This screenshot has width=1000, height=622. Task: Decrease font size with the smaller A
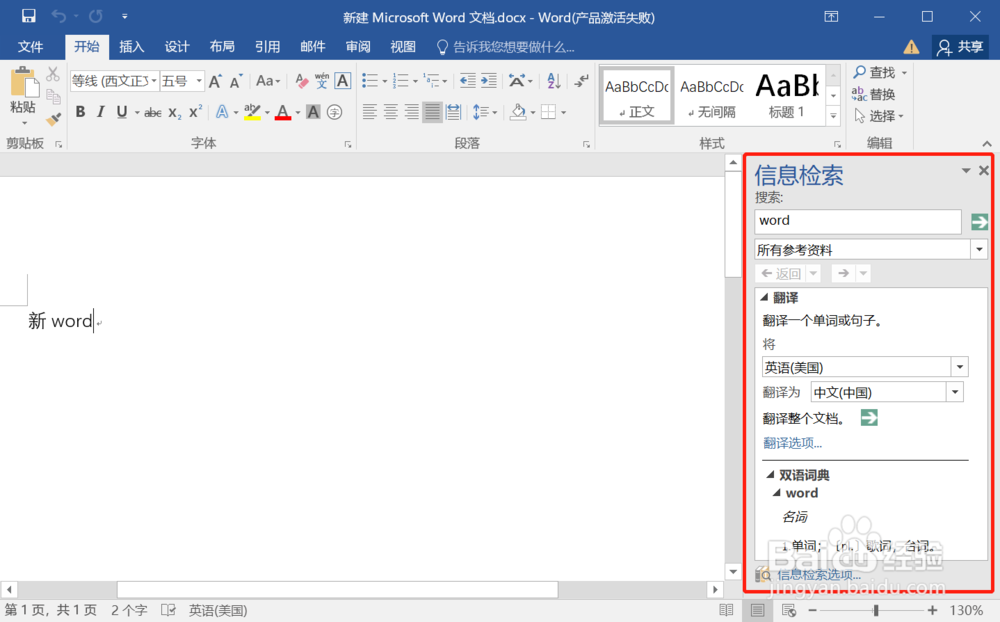point(236,81)
